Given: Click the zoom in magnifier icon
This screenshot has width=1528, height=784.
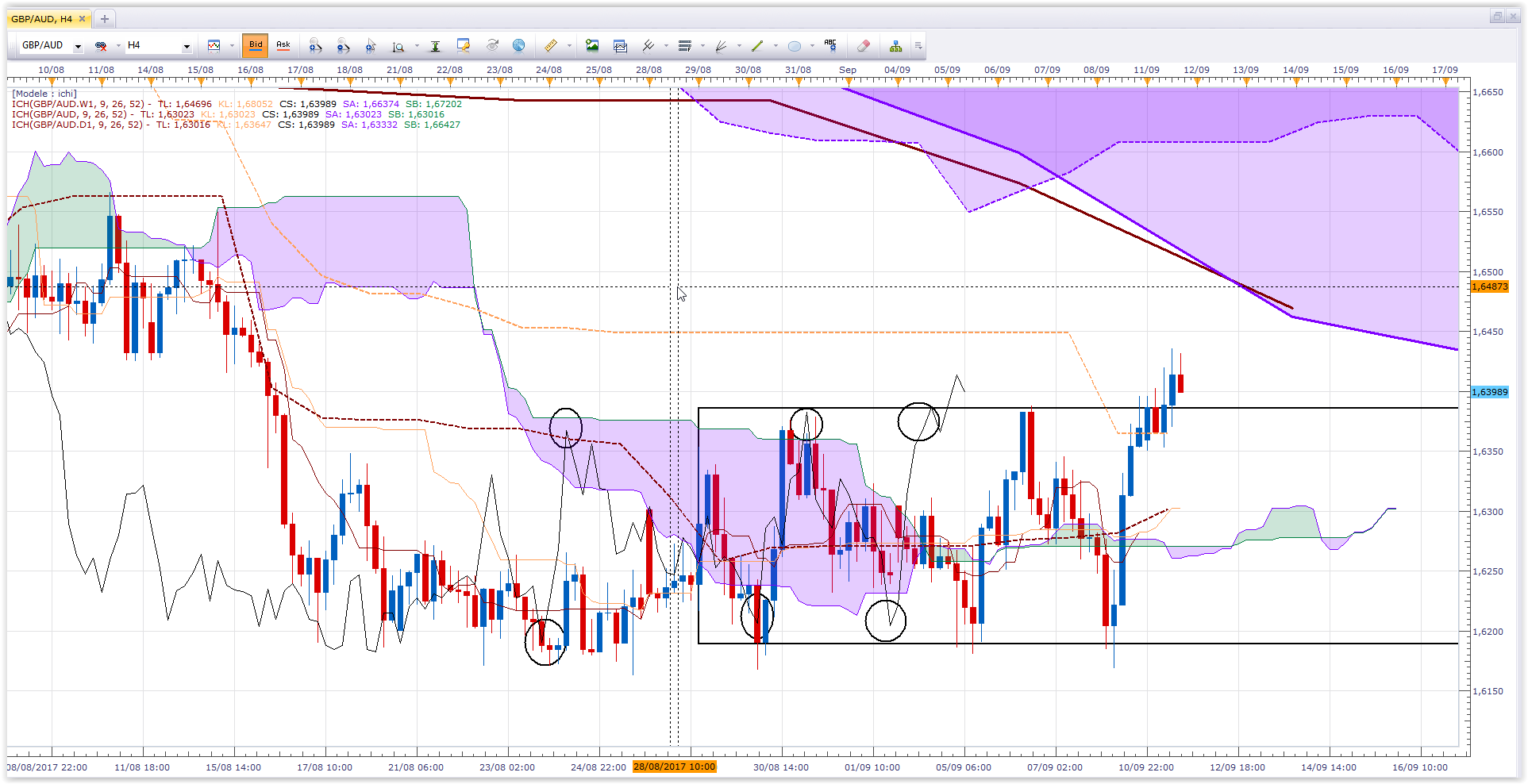Looking at the screenshot, I should (x=315, y=46).
